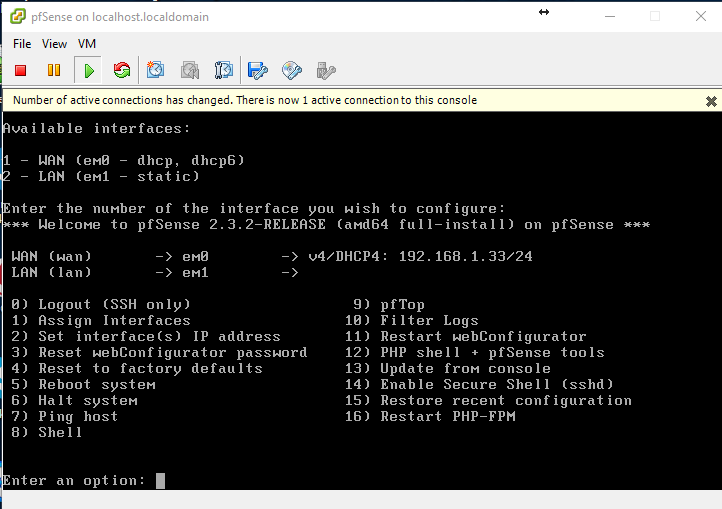Click the red Power Off button
Screen dimensions: 722x509
pyautogui.click(x=20, y=70)
